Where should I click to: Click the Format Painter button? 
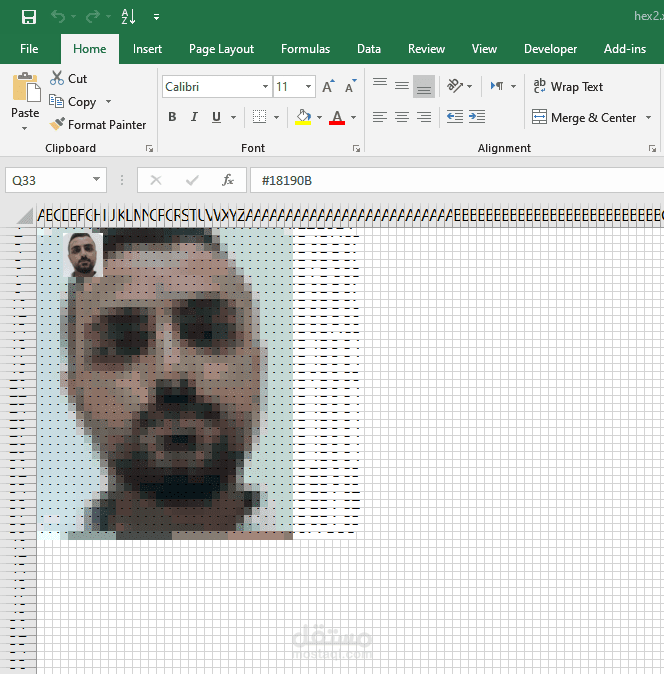point(98,125)
